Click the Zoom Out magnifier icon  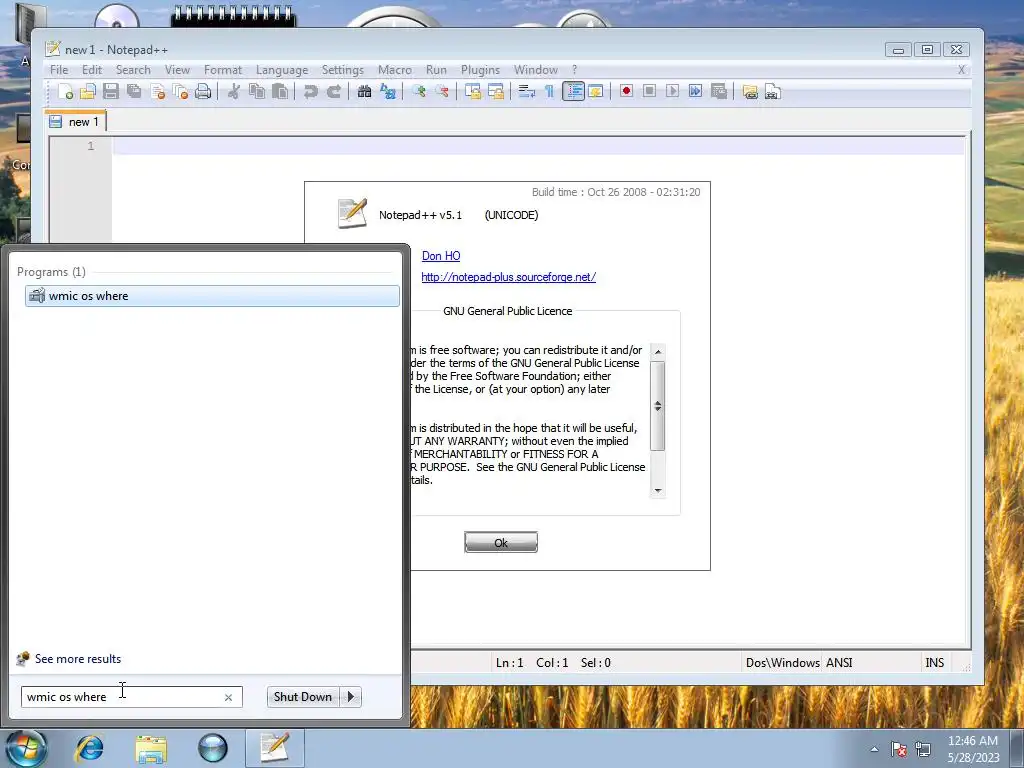(442, 91)
